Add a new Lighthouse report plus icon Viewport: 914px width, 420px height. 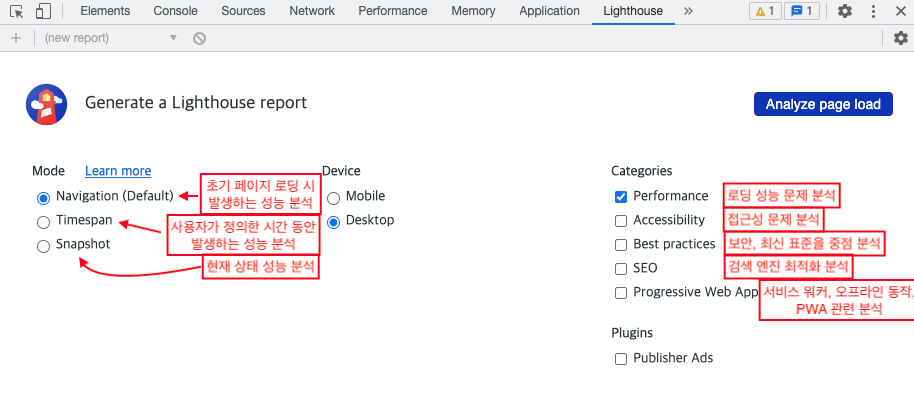[x=16, y=38]
